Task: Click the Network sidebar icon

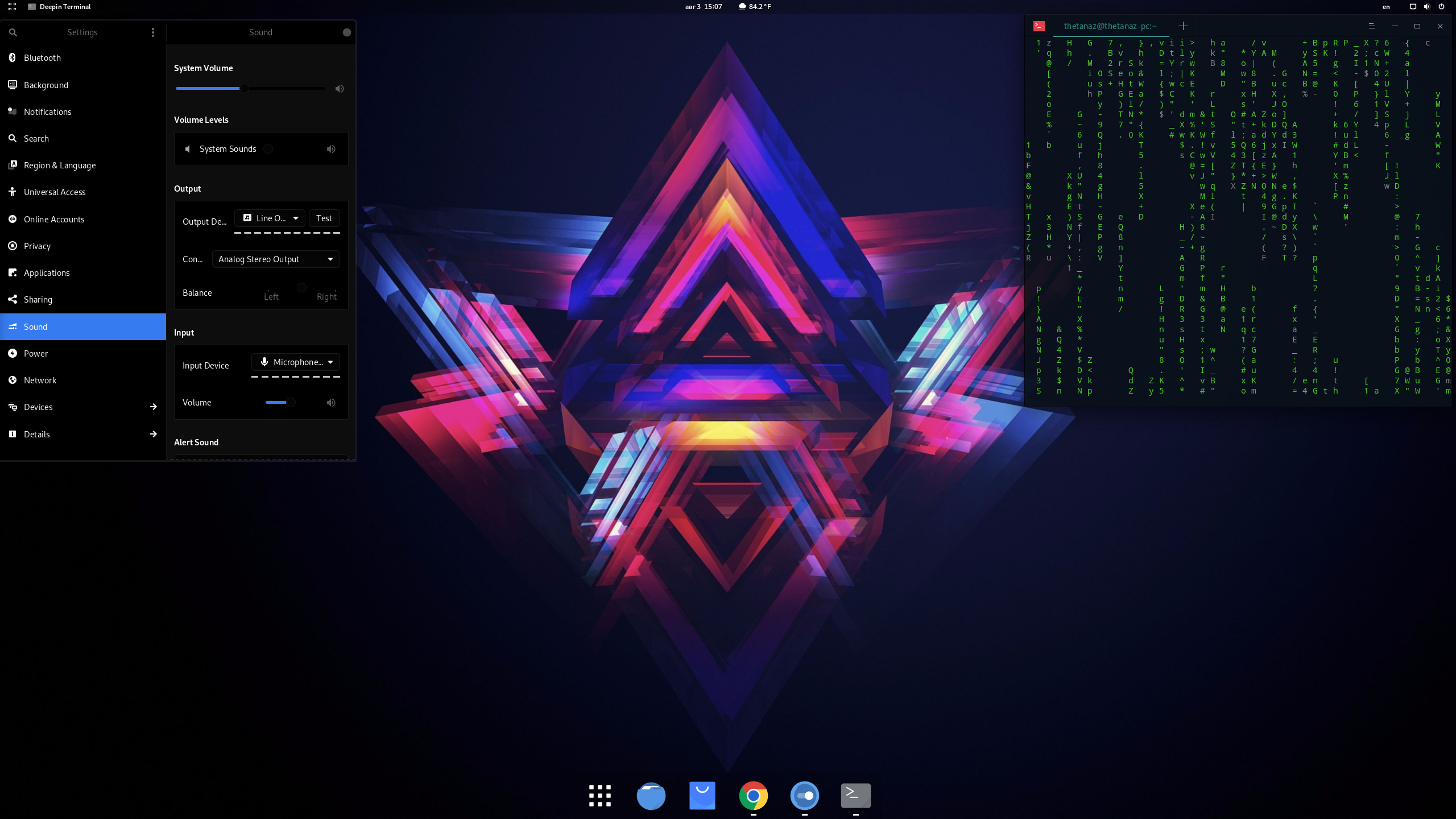Action: click(13, 380)
